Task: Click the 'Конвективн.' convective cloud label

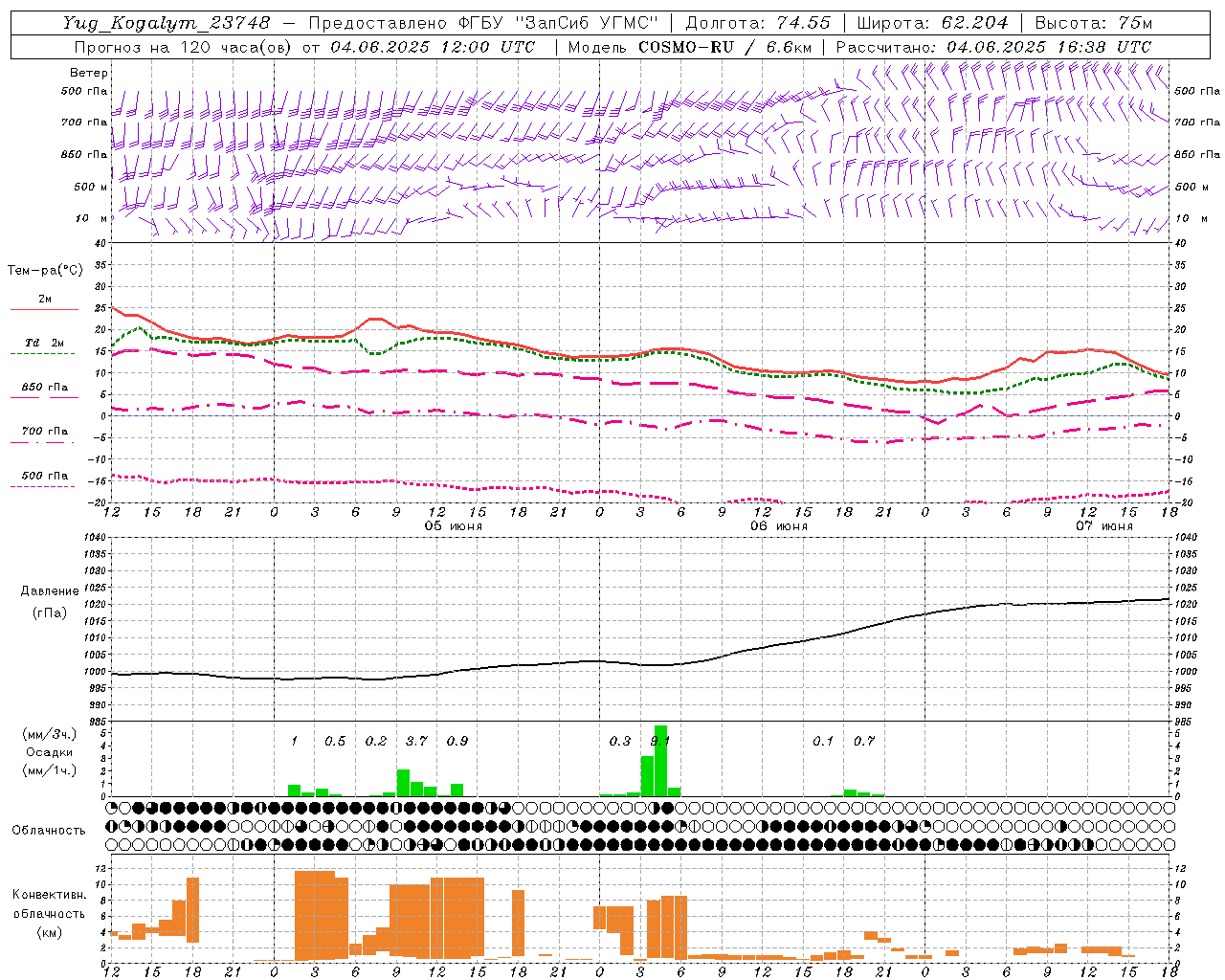Action: coord(49,895)
